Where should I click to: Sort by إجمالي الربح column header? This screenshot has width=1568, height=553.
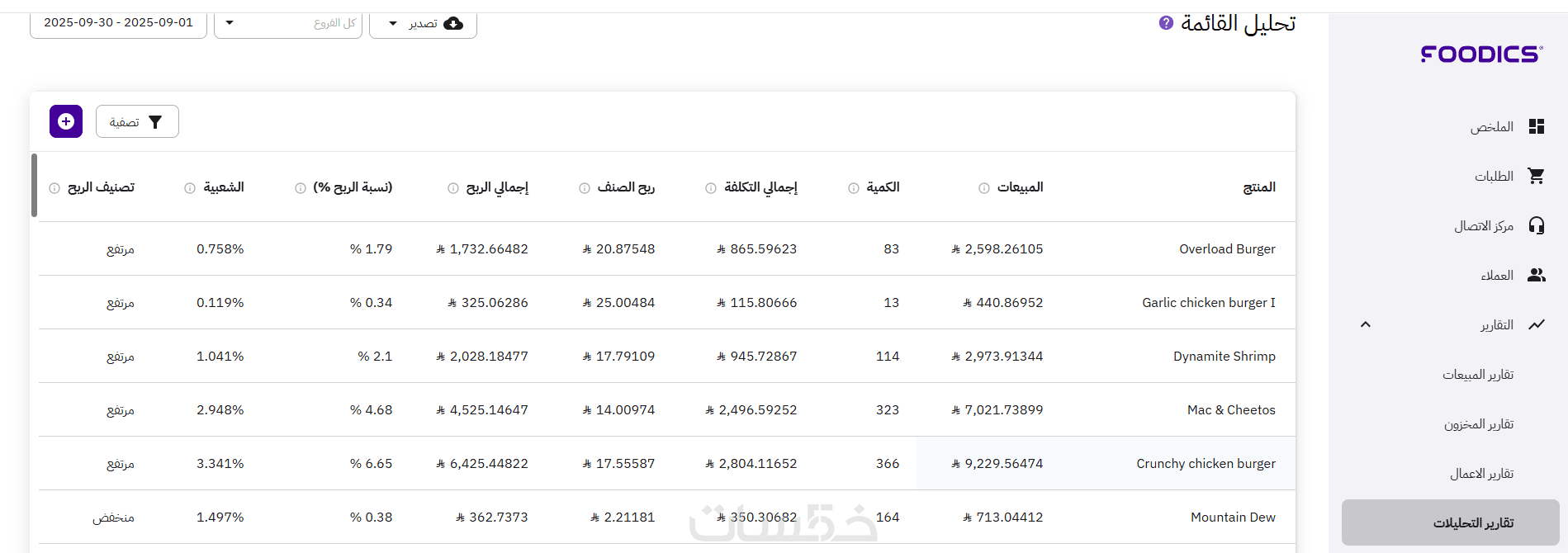(x=497, y=187)
